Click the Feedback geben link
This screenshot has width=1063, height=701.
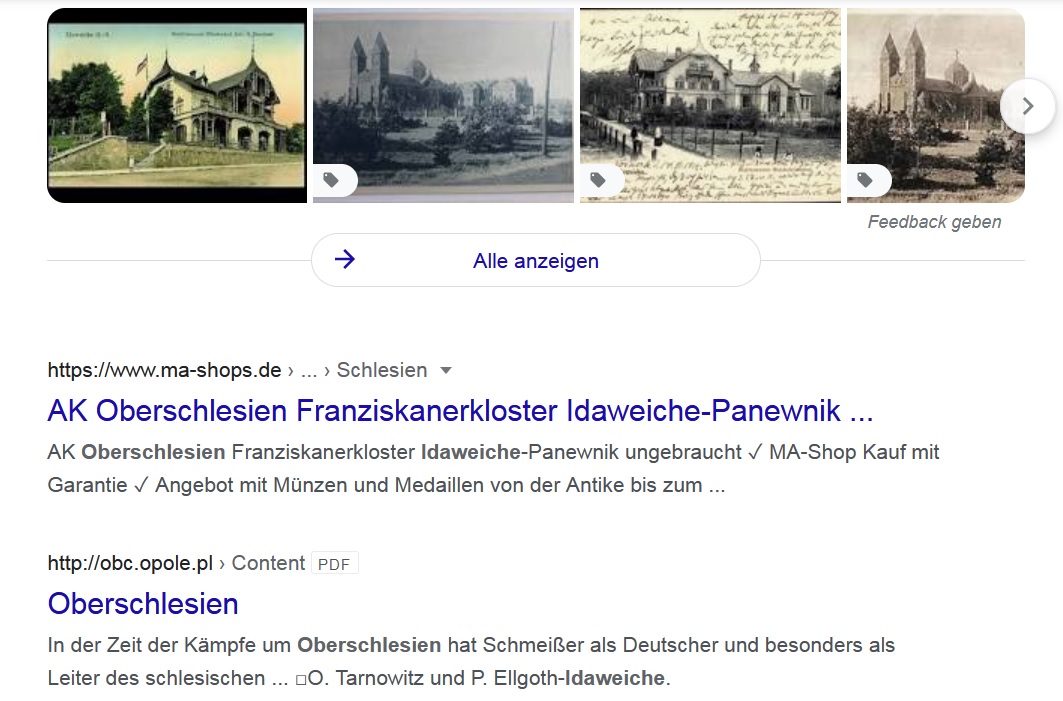click(934, 222)
